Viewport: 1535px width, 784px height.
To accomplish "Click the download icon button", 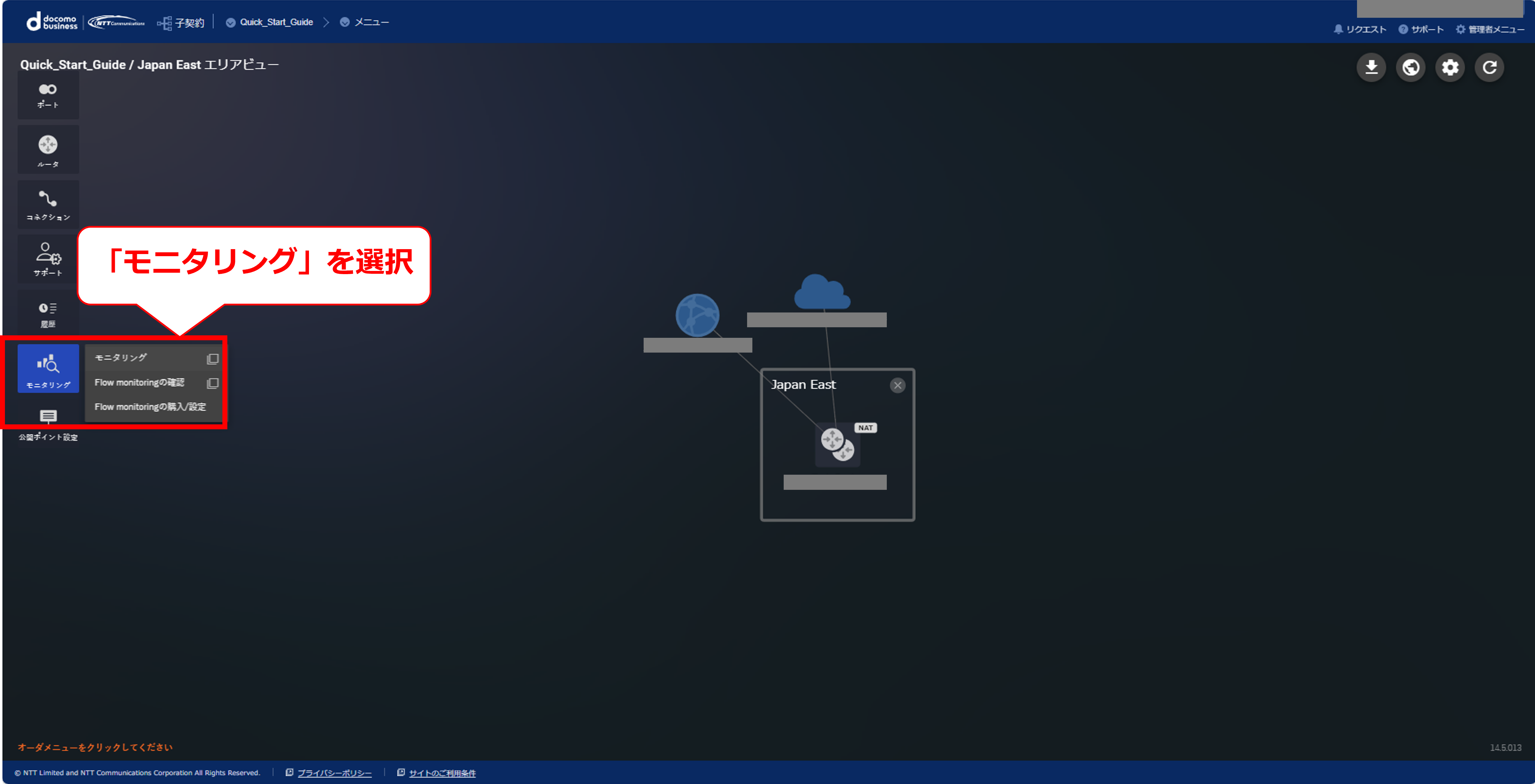I will coord(1371,67).
